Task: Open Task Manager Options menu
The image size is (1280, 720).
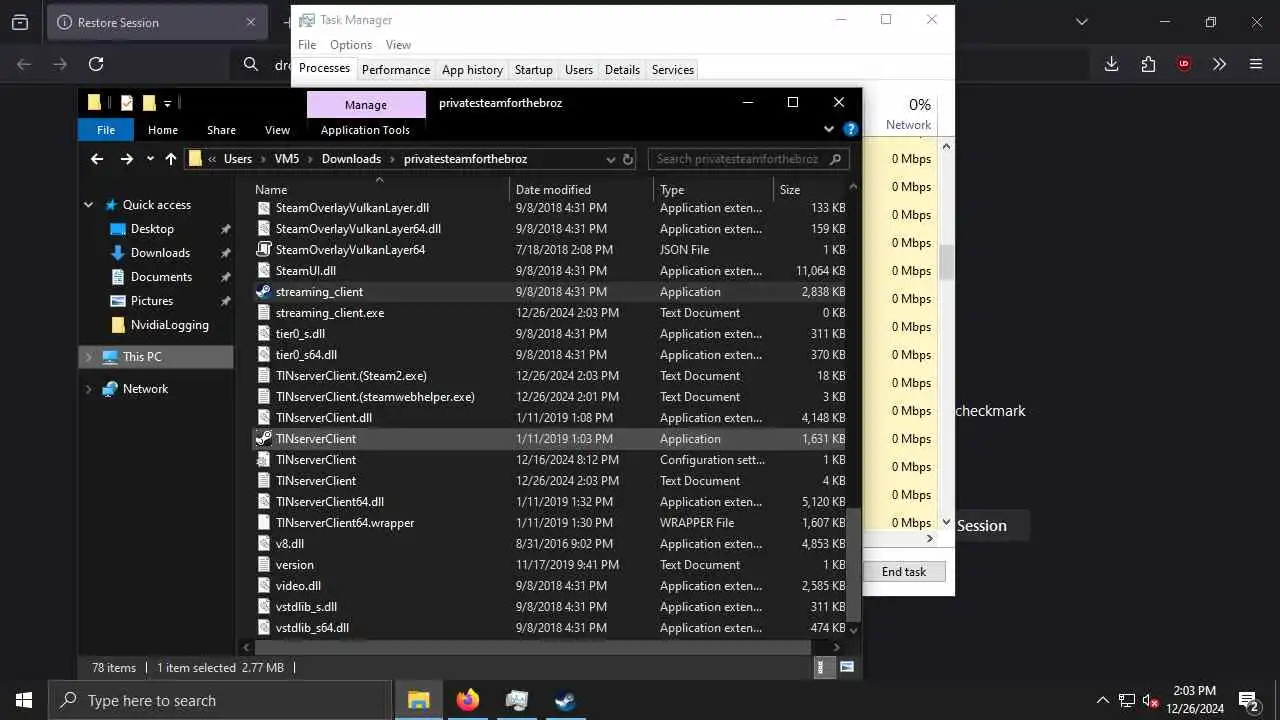Action: click(351, 45)
